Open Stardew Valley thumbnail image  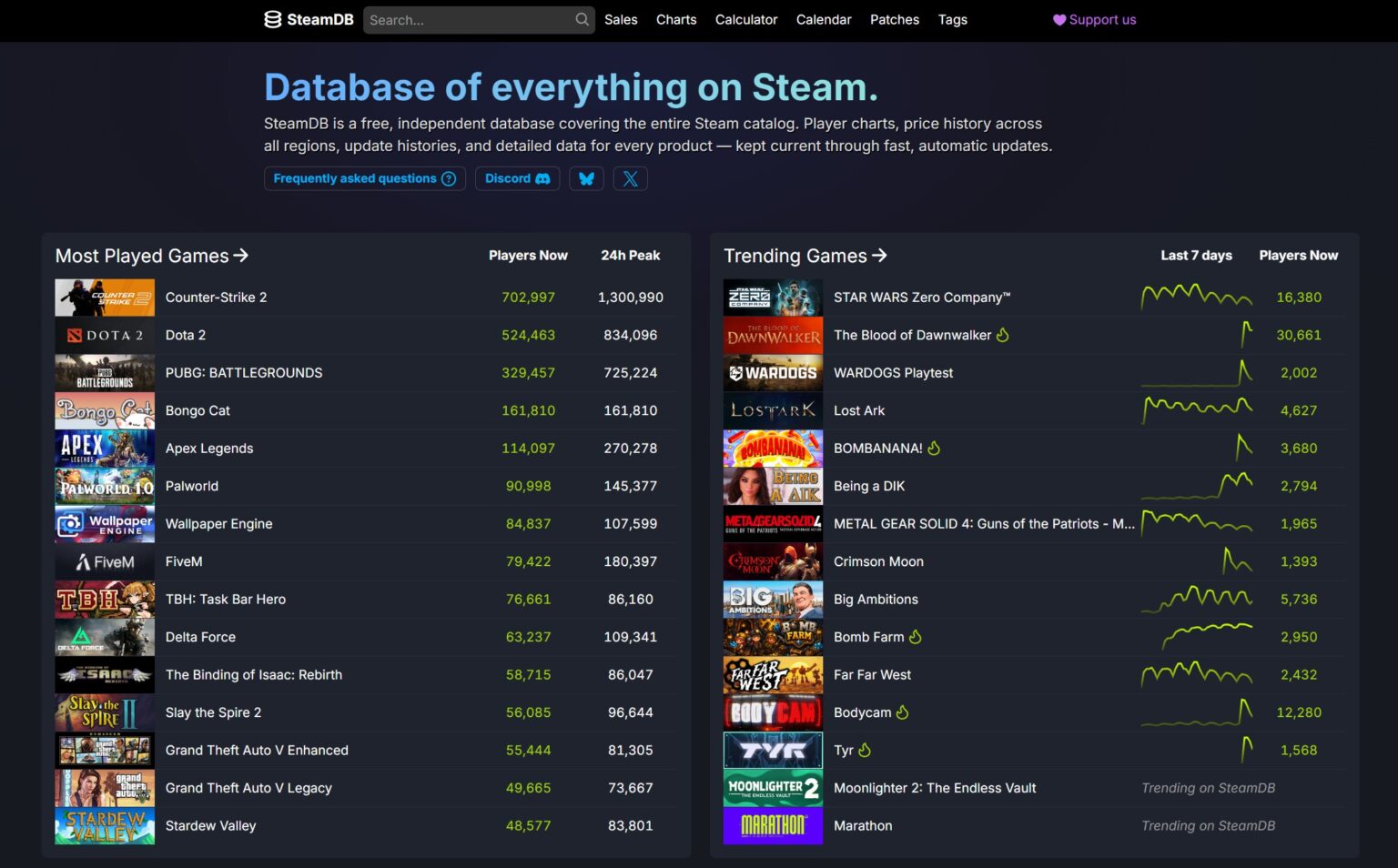[105, 826]
